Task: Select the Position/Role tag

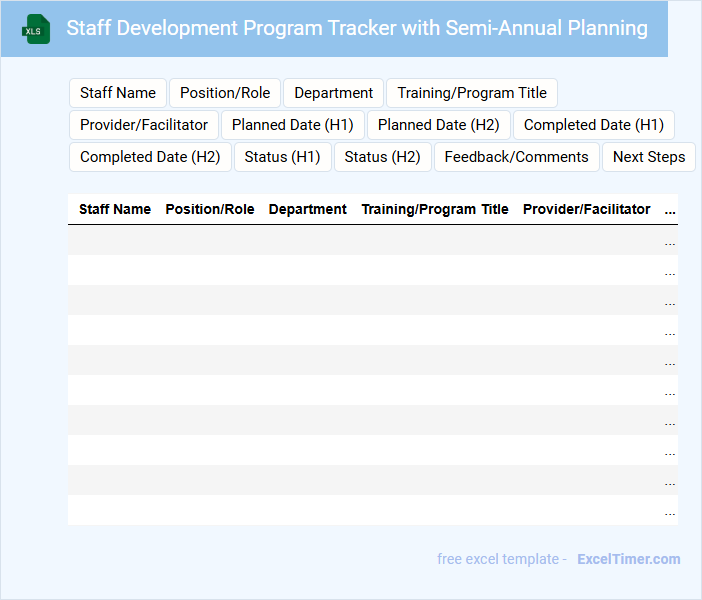Action: click(x=225, y=93)
